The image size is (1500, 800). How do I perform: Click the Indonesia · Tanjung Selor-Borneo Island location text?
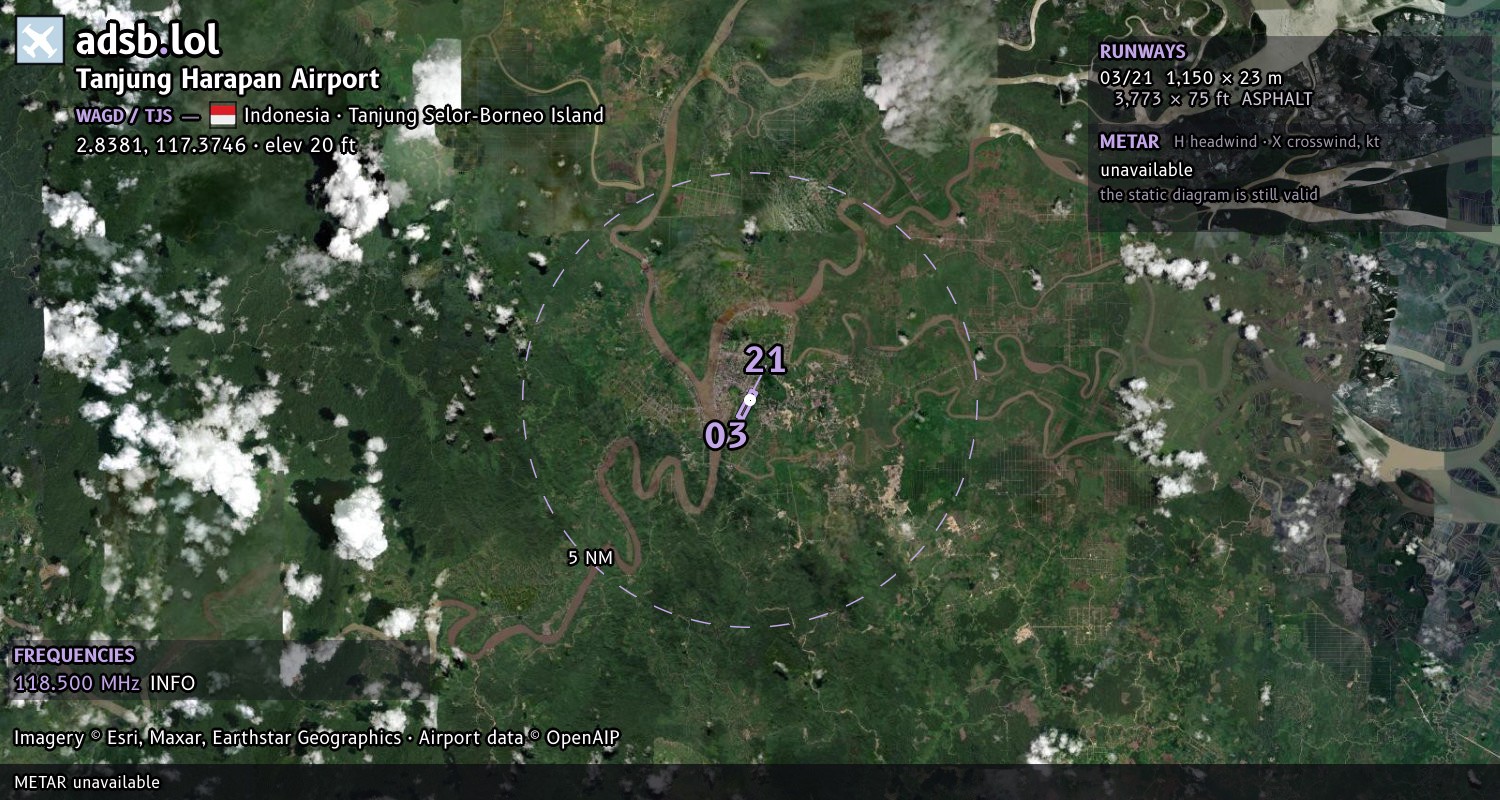(424, 115)
